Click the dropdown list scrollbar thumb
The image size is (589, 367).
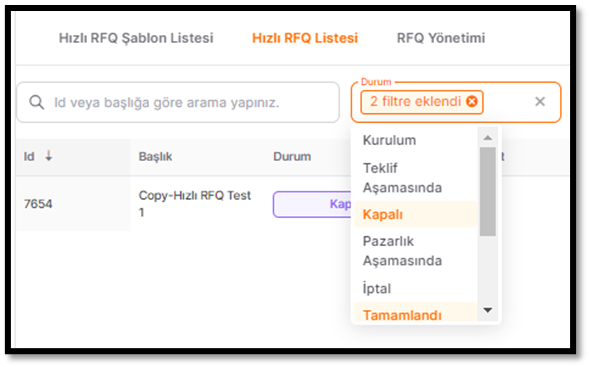pos(488,192)
